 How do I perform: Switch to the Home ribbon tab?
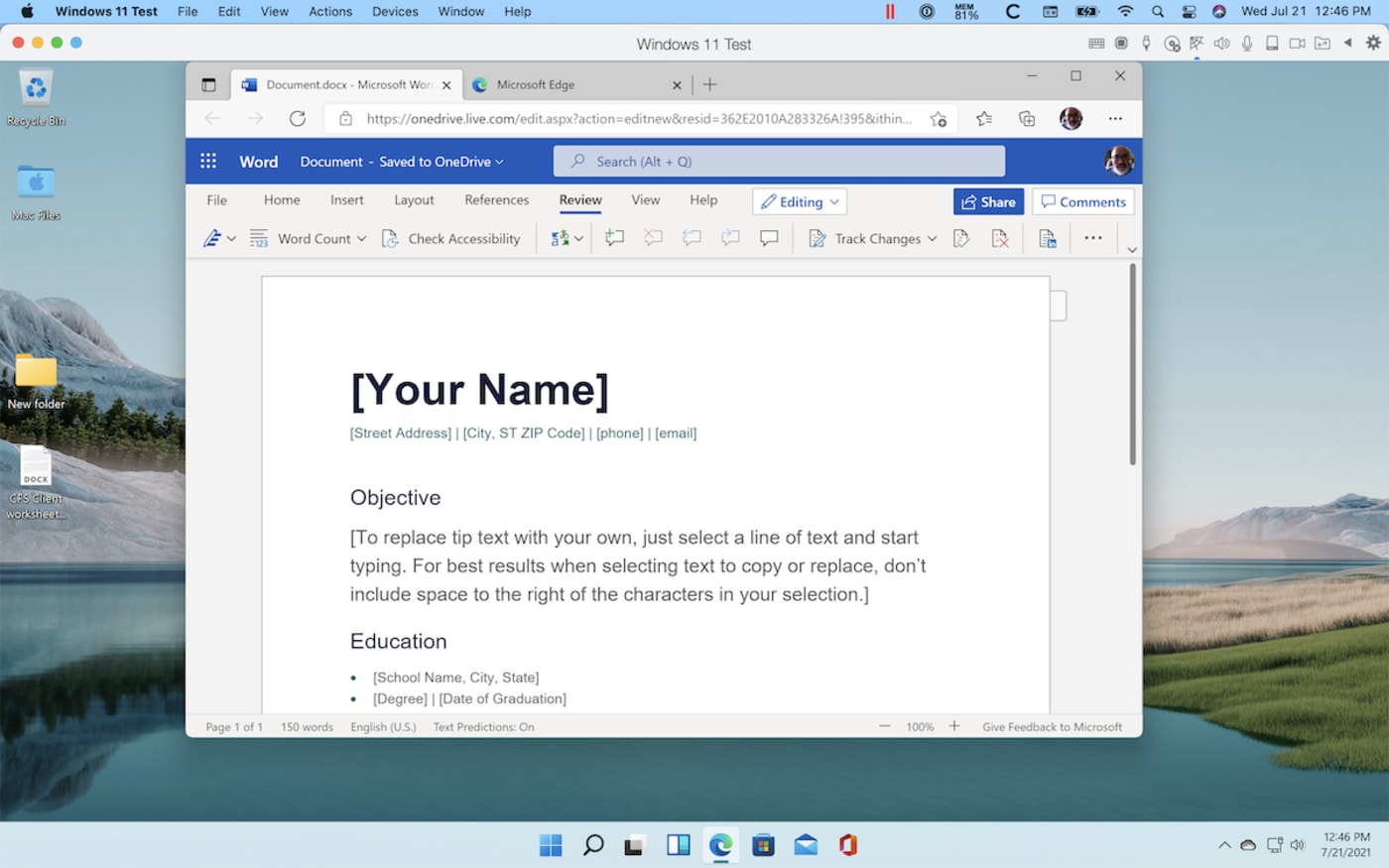click(x=282, y=199)
